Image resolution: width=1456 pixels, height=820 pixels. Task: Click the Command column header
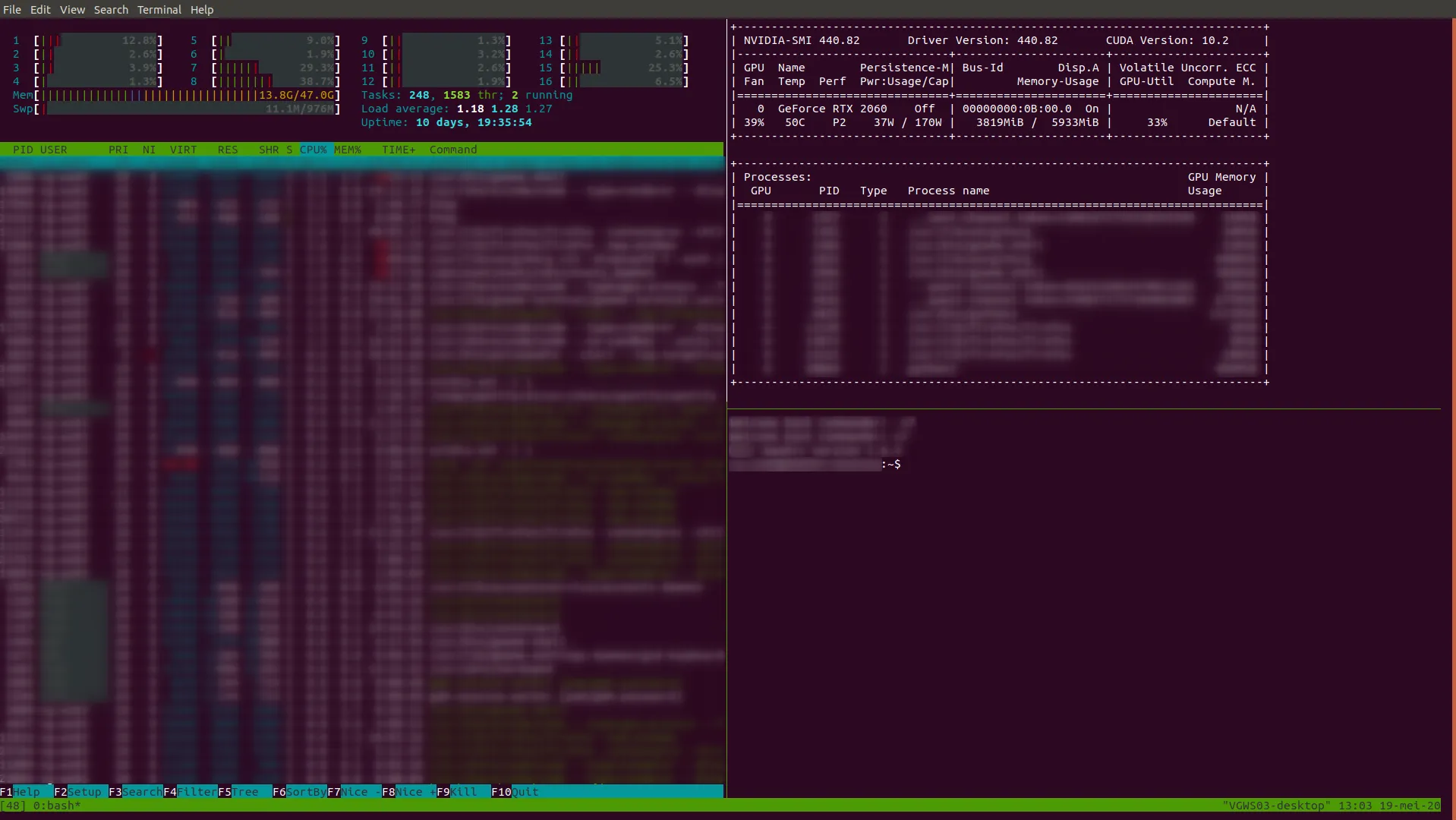pyautogui.click(x=453, y=150)
